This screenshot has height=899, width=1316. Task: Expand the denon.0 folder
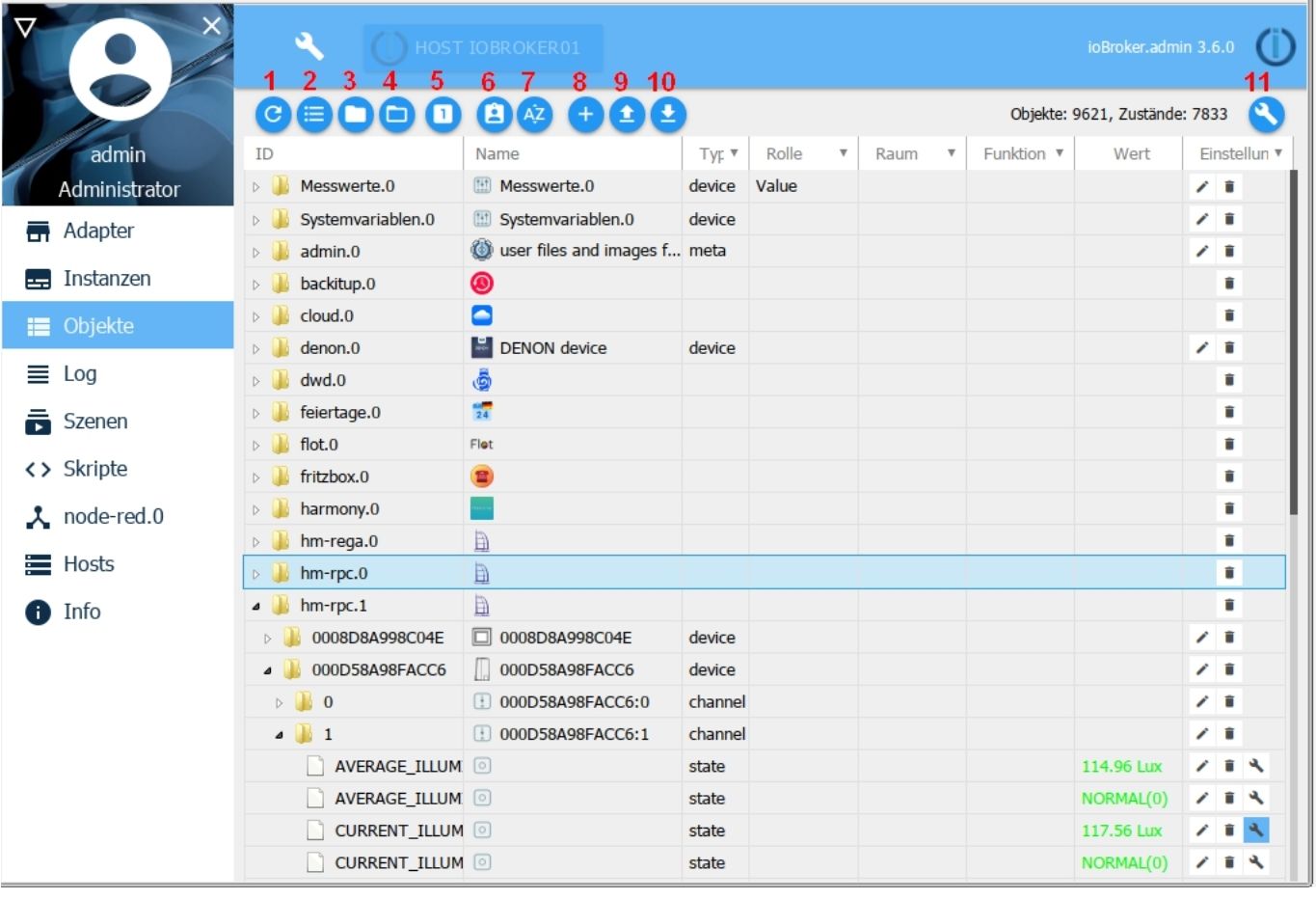pos(255,348)
